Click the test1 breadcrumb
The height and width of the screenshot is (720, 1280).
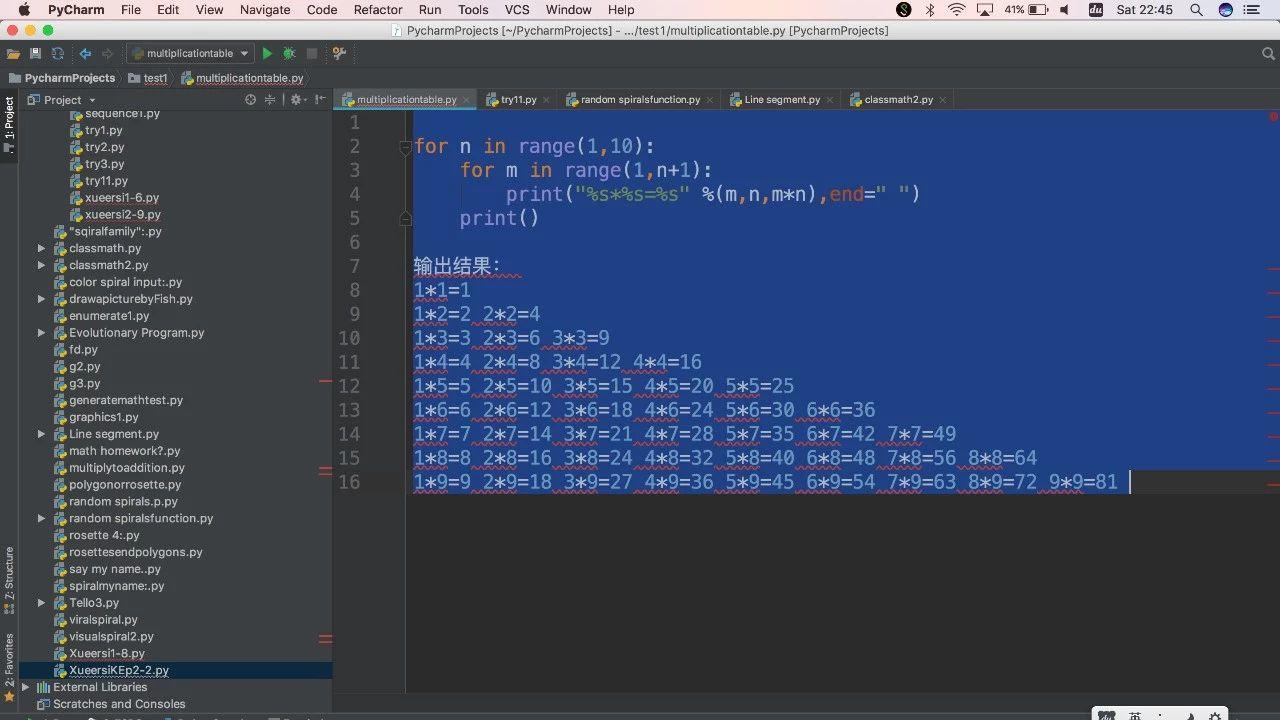tap(148, 78)
